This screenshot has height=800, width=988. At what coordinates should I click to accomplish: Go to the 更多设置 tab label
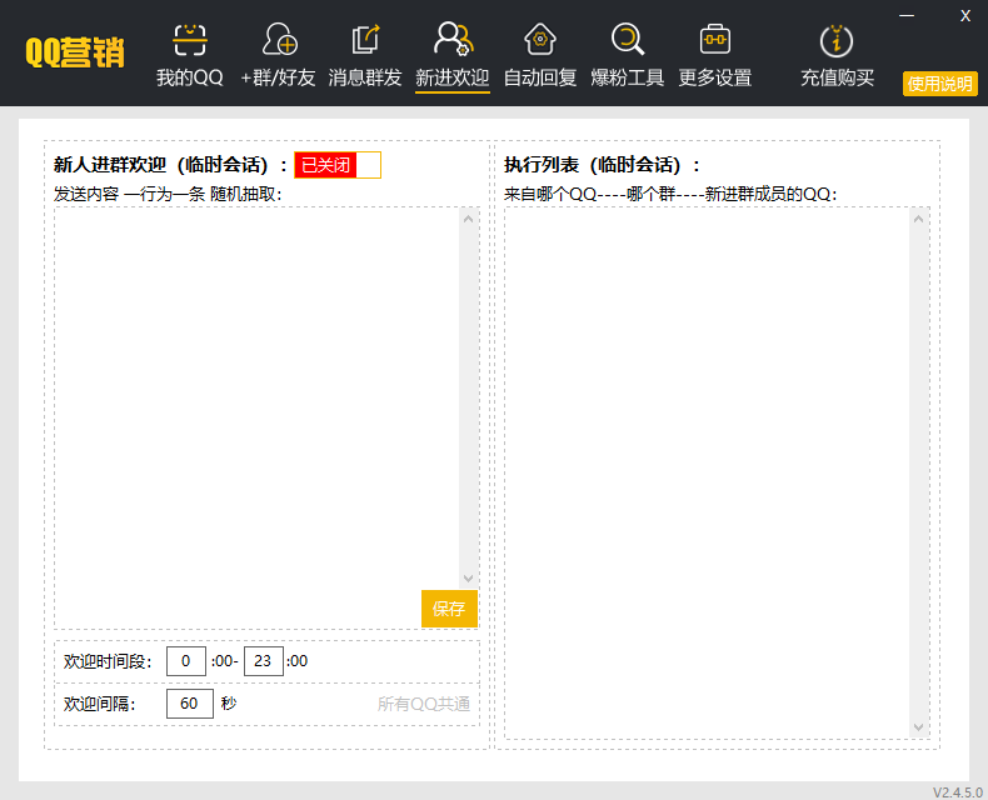715,77
